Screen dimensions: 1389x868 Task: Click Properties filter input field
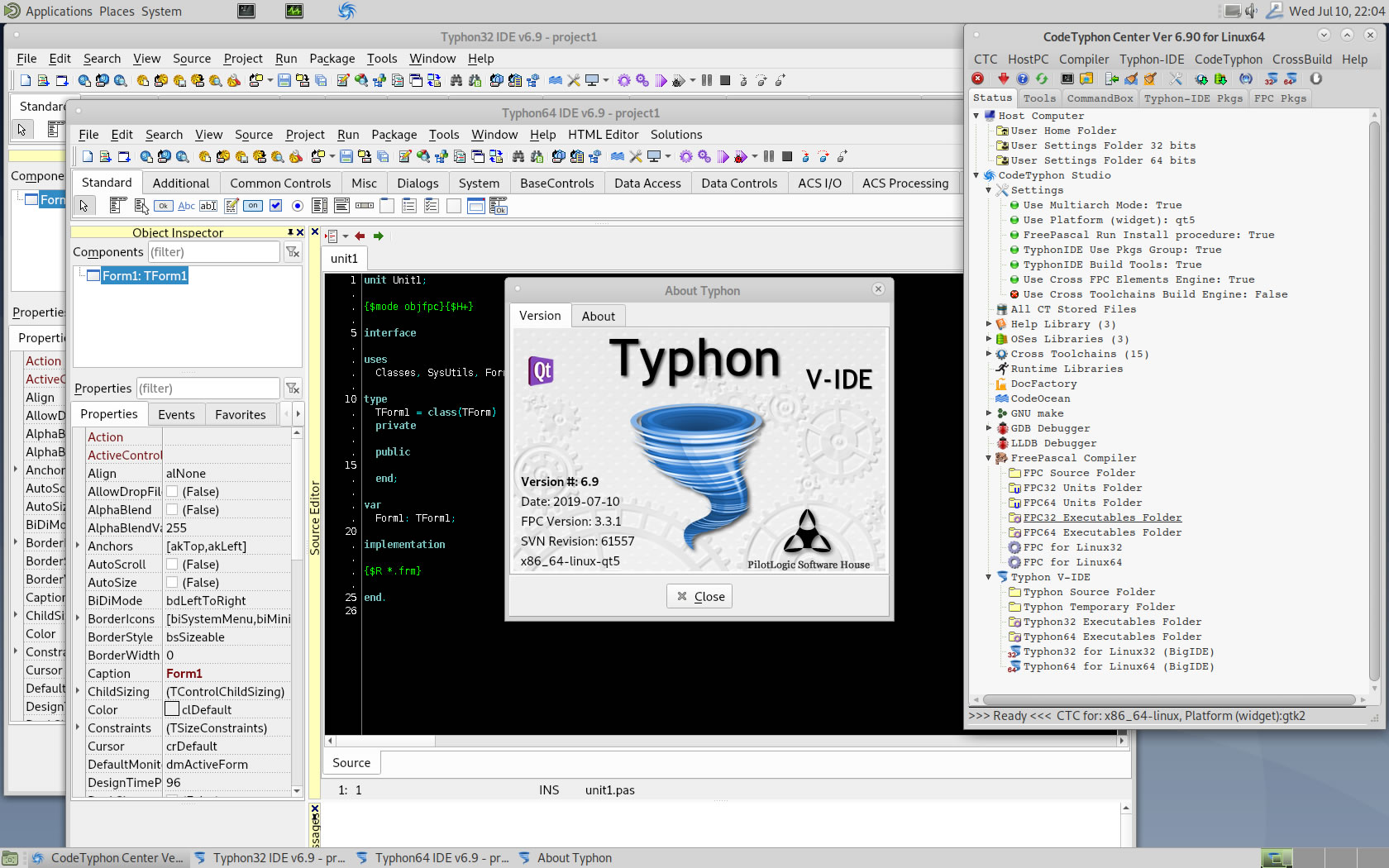pos(208,389)
